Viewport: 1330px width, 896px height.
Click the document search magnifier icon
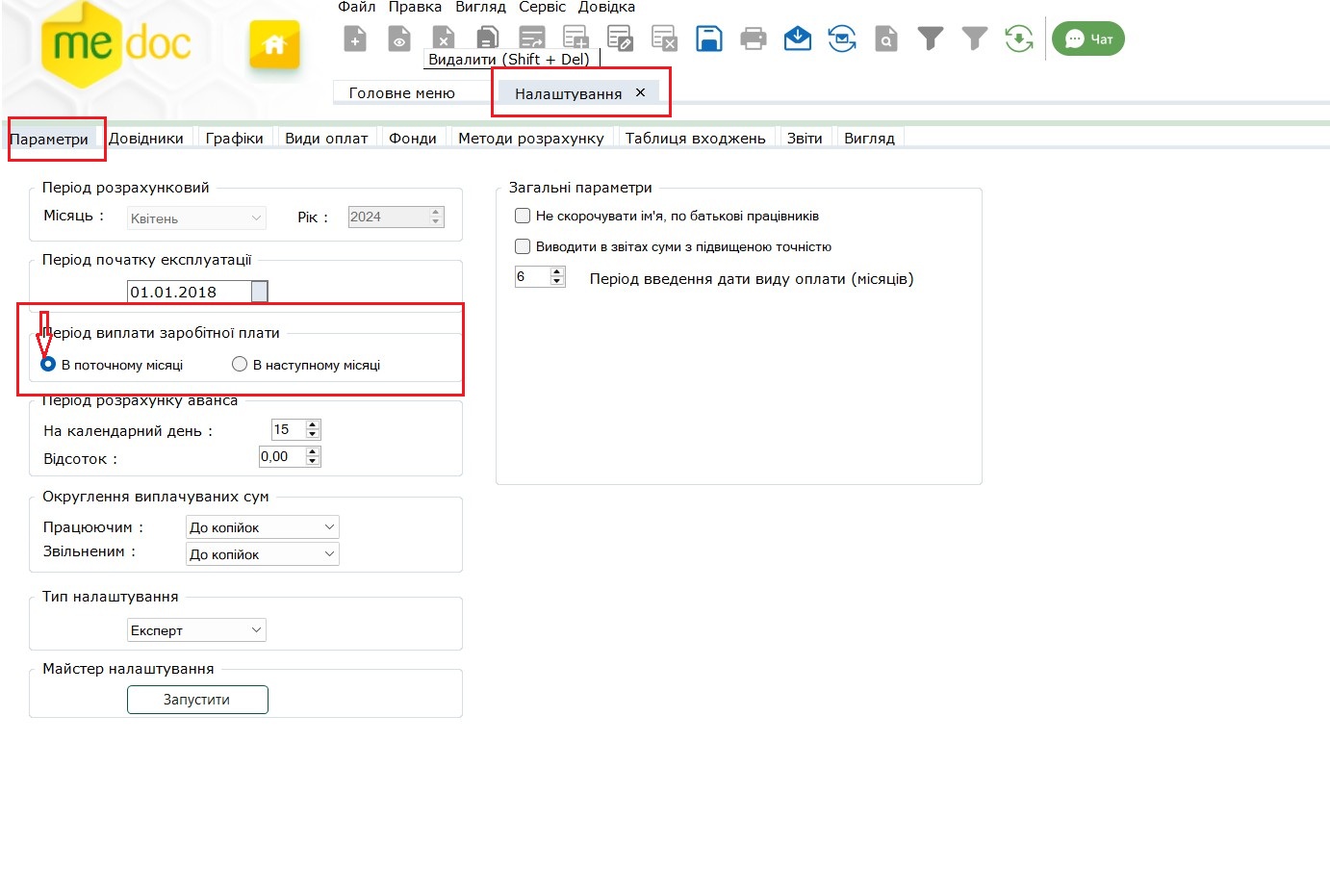[886, 39]
